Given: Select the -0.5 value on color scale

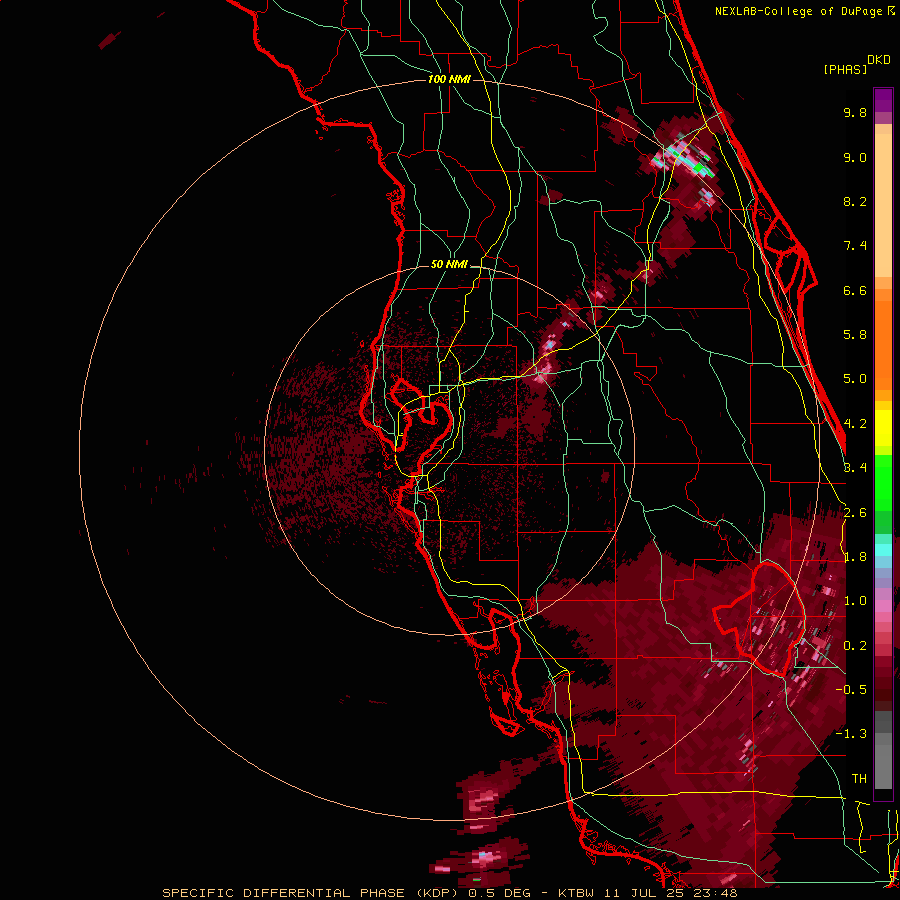Looking at the screenshot, I should pyautogui.click(x=851, y=690).
